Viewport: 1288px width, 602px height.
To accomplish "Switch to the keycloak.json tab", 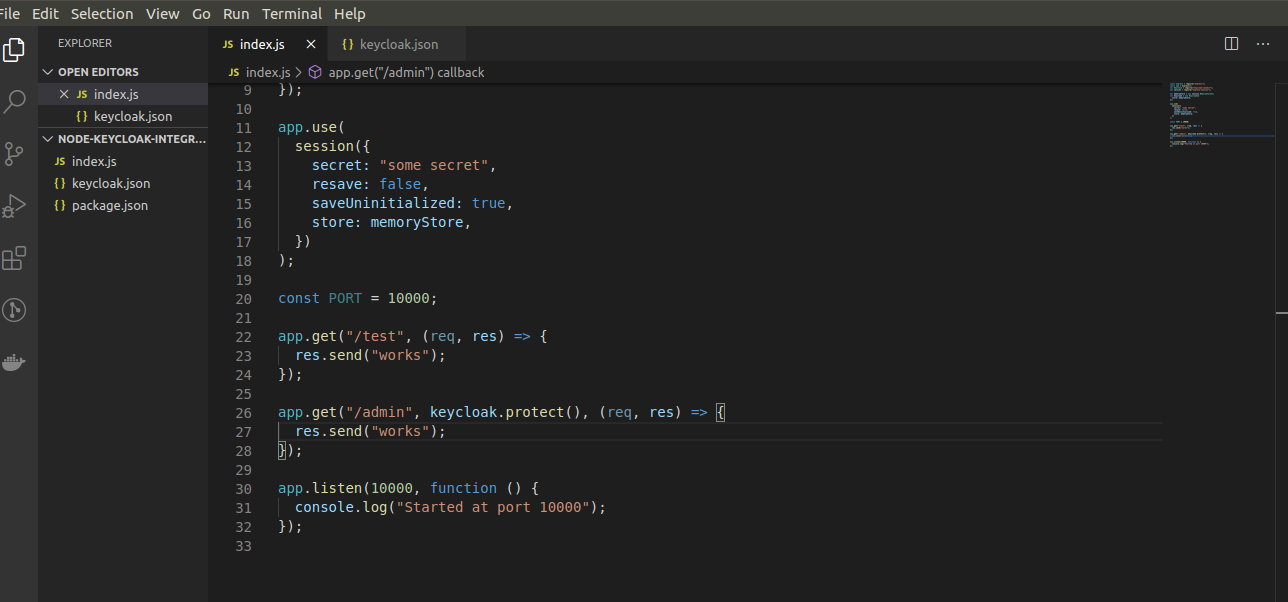I will tap(396, 44).
